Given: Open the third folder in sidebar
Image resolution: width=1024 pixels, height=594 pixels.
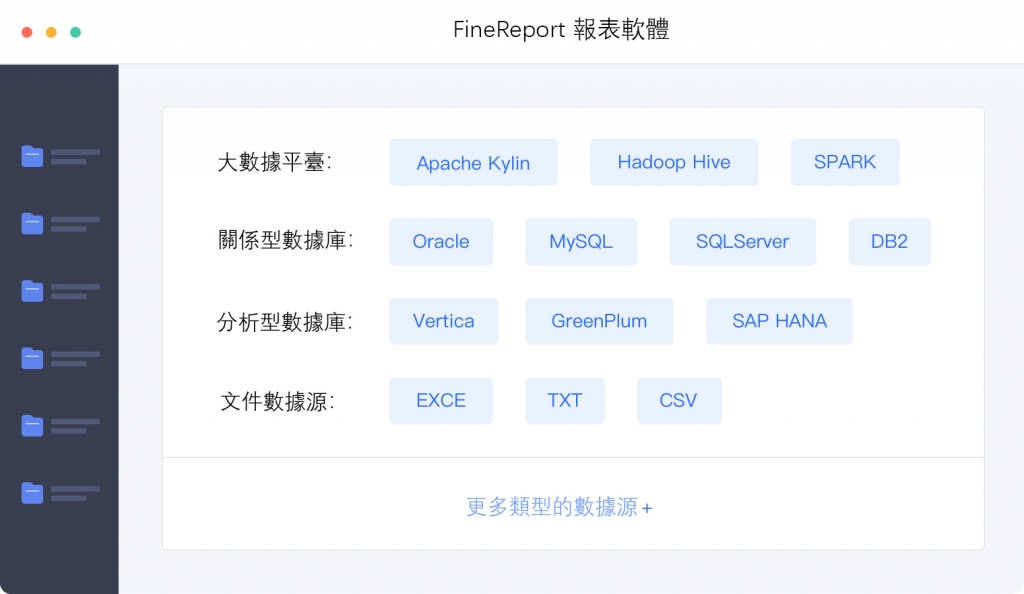Looking at the screenshot, I should pos(32,290).
